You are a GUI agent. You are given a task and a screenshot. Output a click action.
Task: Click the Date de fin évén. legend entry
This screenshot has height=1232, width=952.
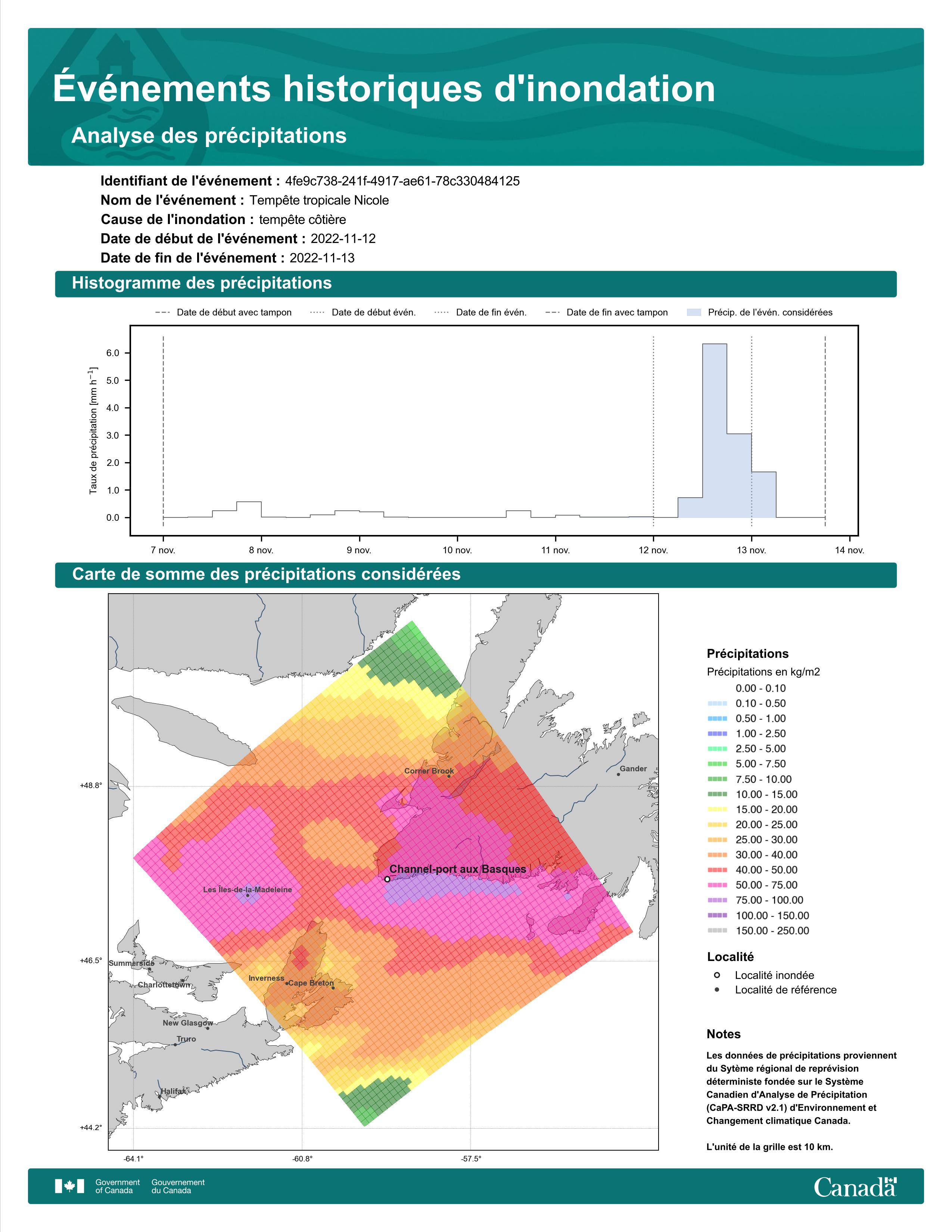click(x=481, y=312)
